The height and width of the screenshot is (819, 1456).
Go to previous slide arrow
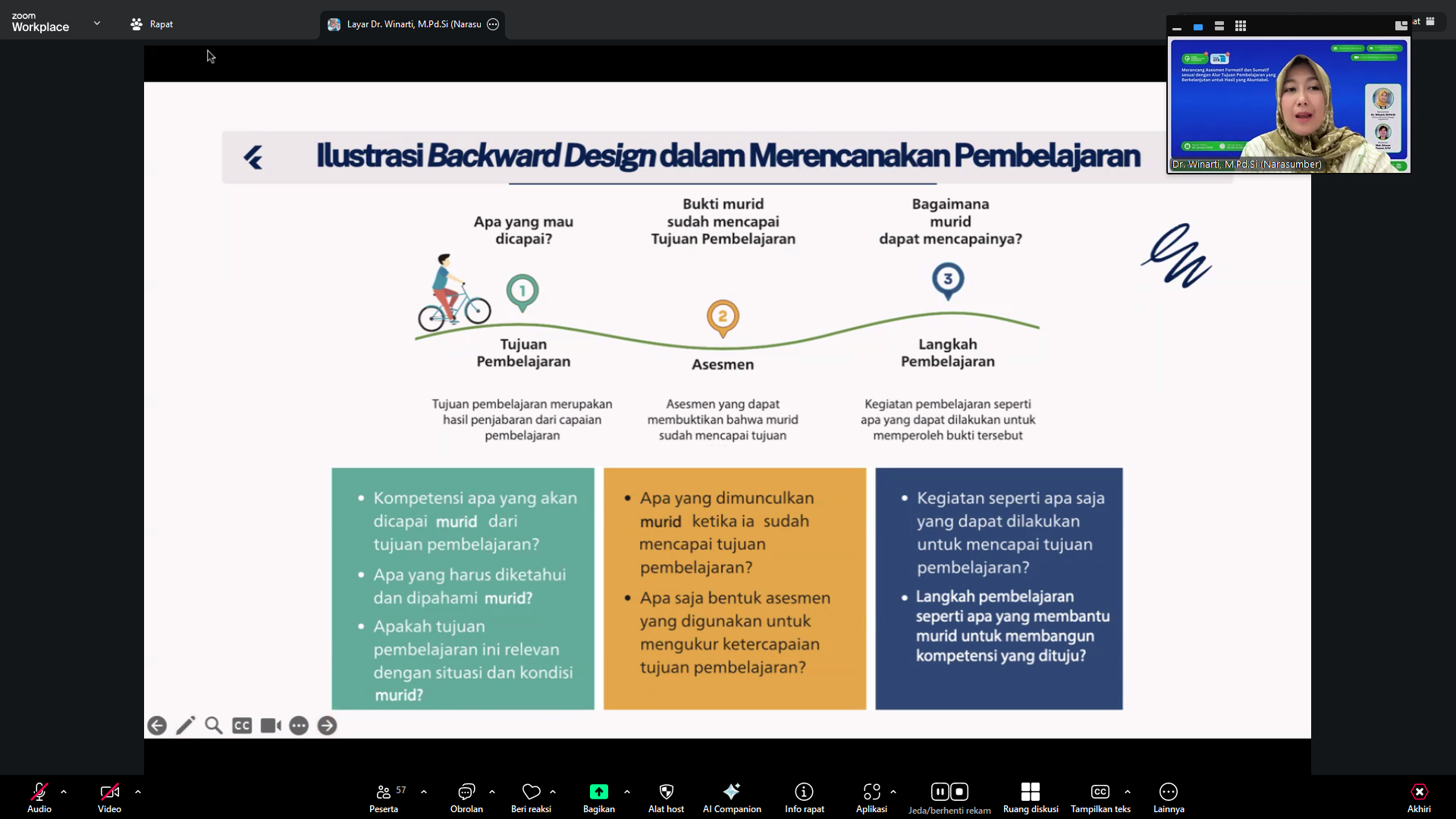coord(157,726)
